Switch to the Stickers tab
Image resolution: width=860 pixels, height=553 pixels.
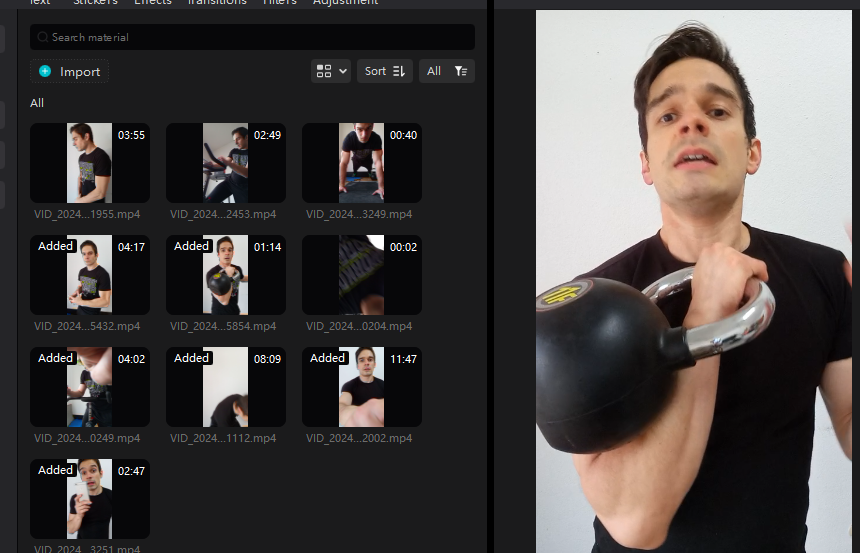coord(95,2)
